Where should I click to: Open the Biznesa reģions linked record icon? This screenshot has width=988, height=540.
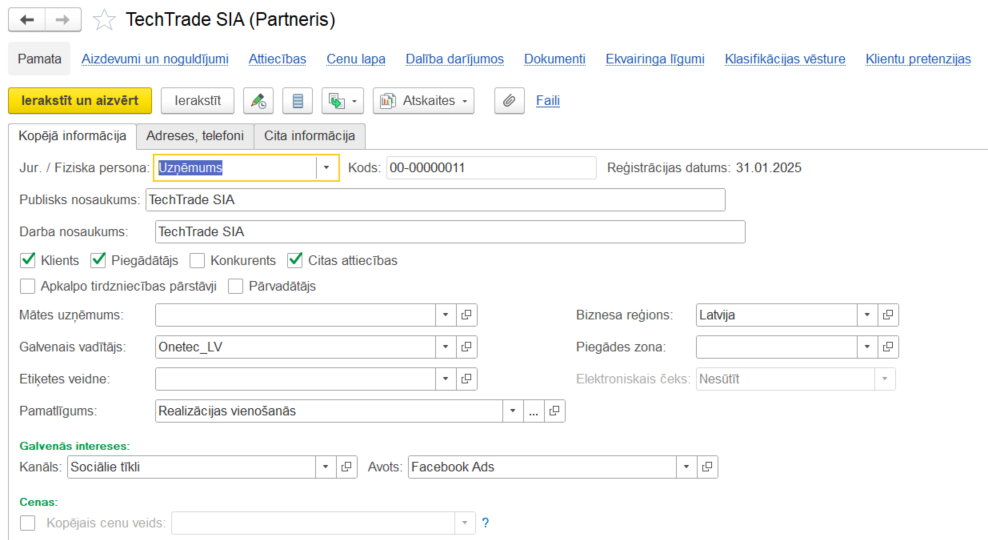[888, 315]
